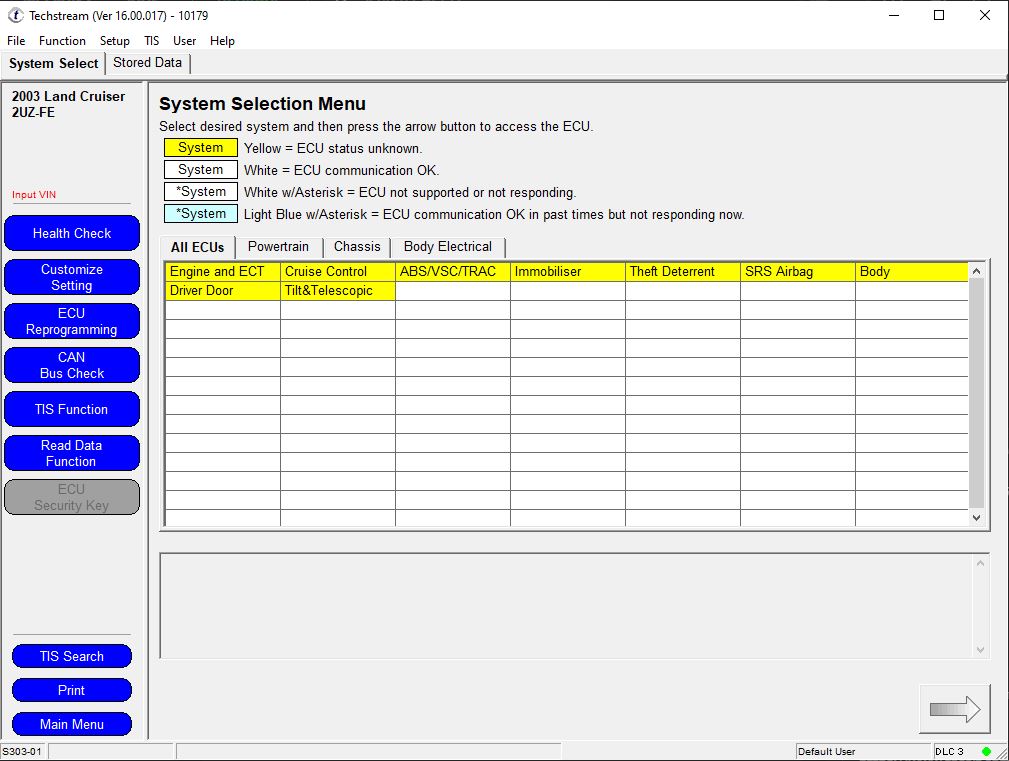The height and width of the screenshot is (761, 1009).
Task: Click the ECU Security Key button
Action: pos(72,497)
